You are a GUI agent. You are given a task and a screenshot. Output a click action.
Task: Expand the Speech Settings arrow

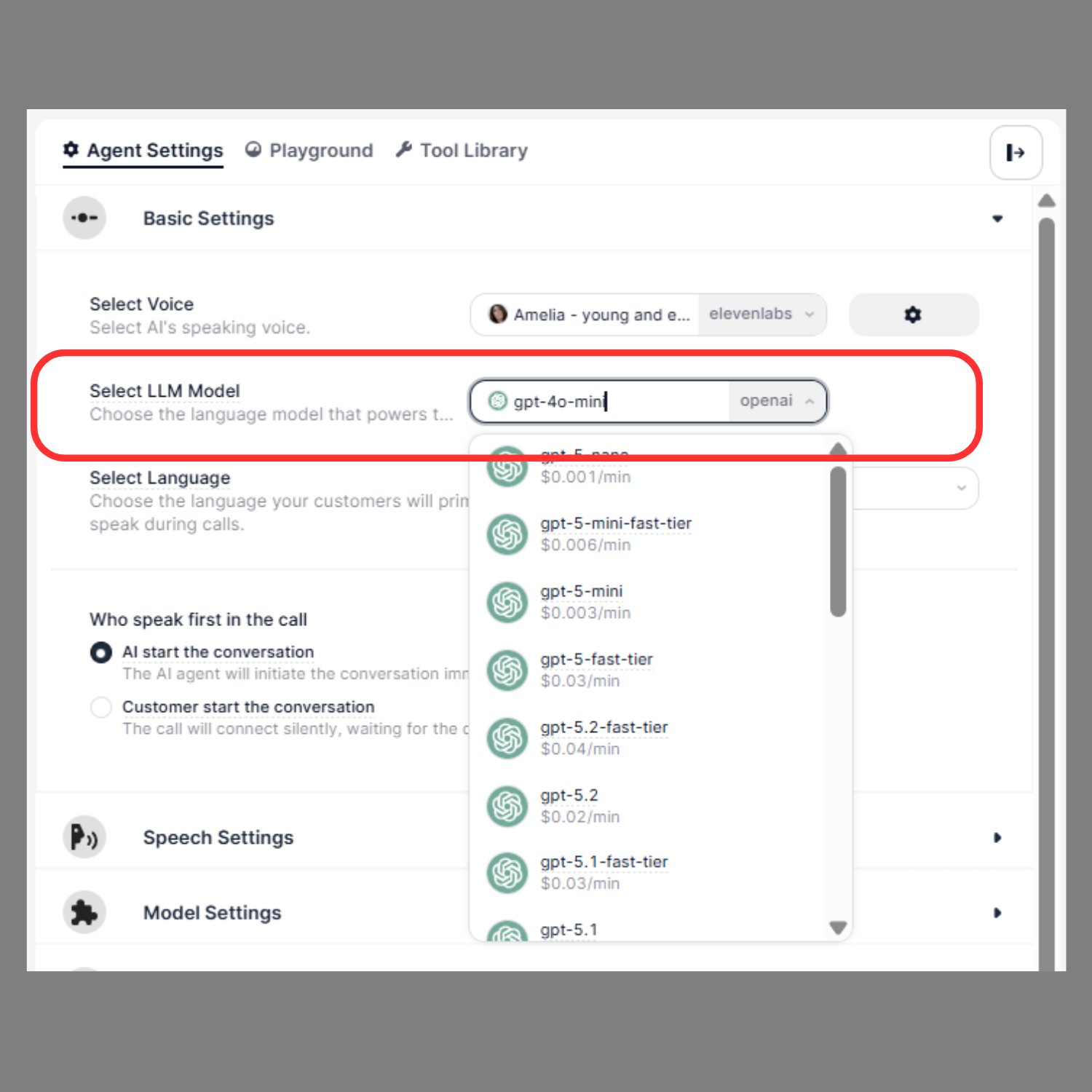click(997, 837)
